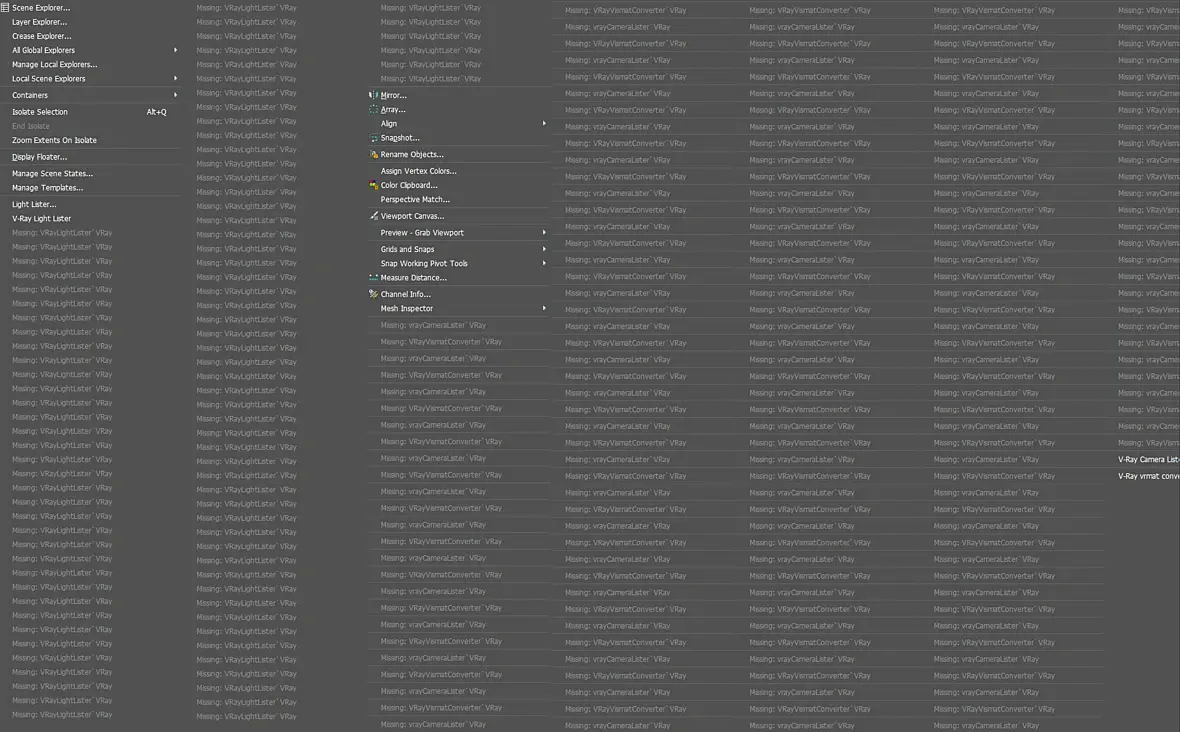Expand the Align submenu

point(543,123)
